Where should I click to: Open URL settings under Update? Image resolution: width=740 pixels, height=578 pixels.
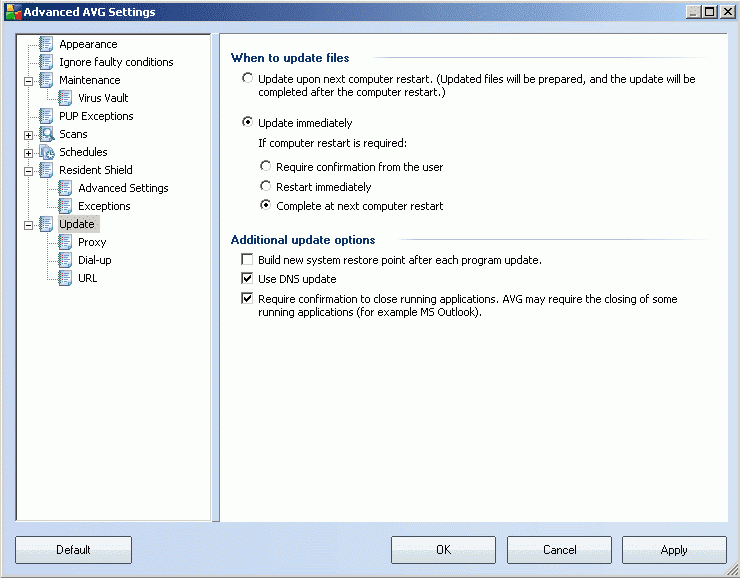coord(88,278)
